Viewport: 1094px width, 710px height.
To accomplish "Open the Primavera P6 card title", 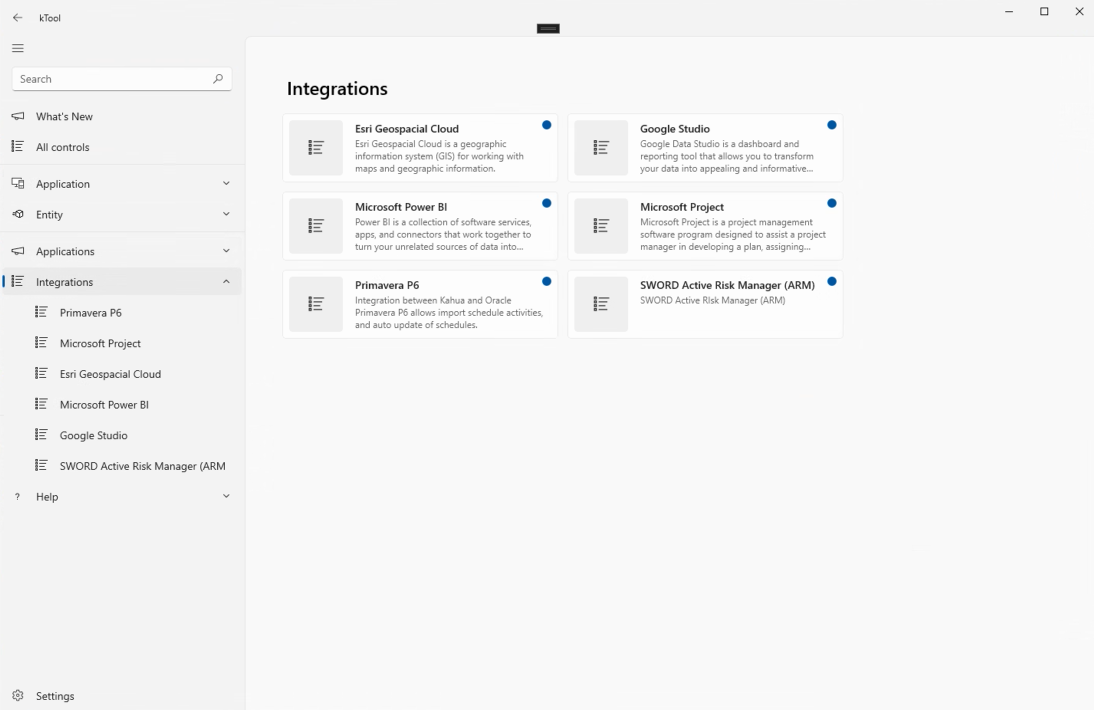I will click(387, 285).
